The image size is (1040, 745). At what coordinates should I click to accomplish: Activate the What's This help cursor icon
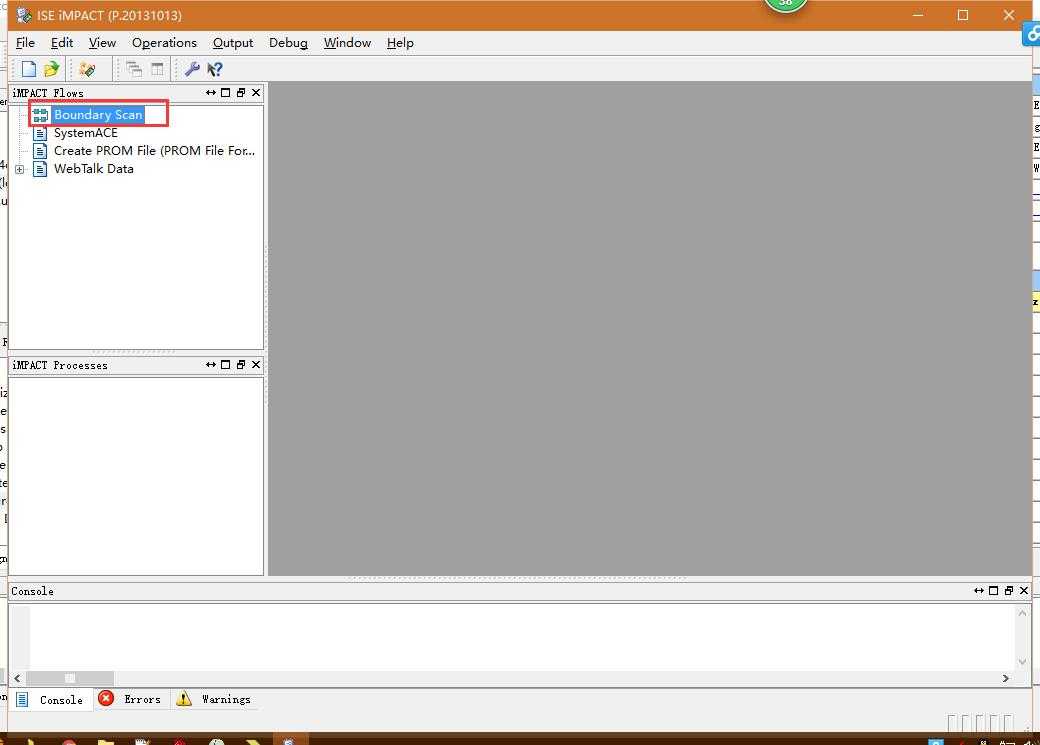coord(215,69)
